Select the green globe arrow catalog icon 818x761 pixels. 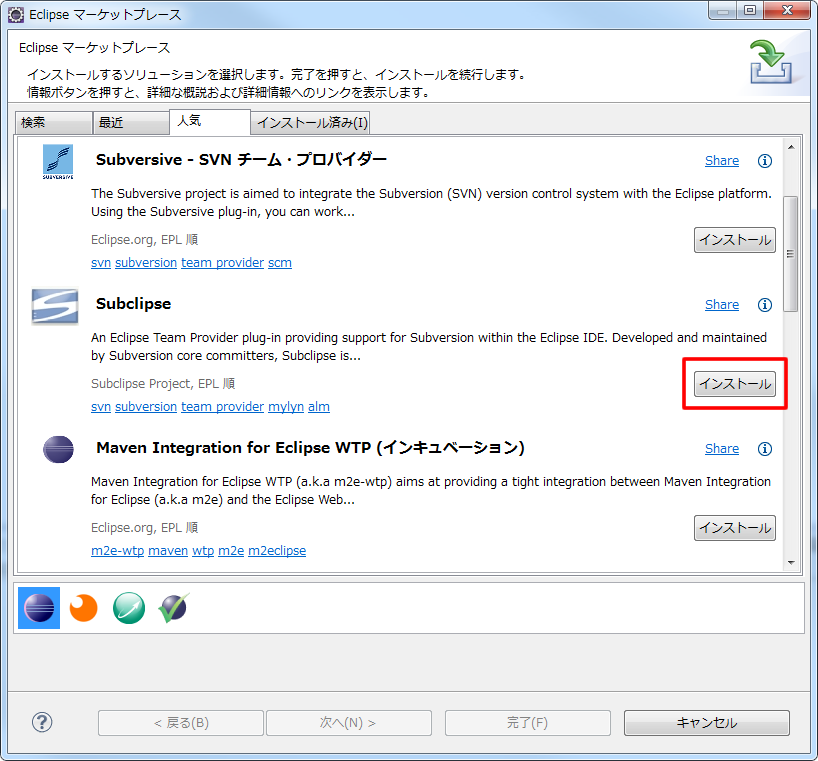coord(129,608)
